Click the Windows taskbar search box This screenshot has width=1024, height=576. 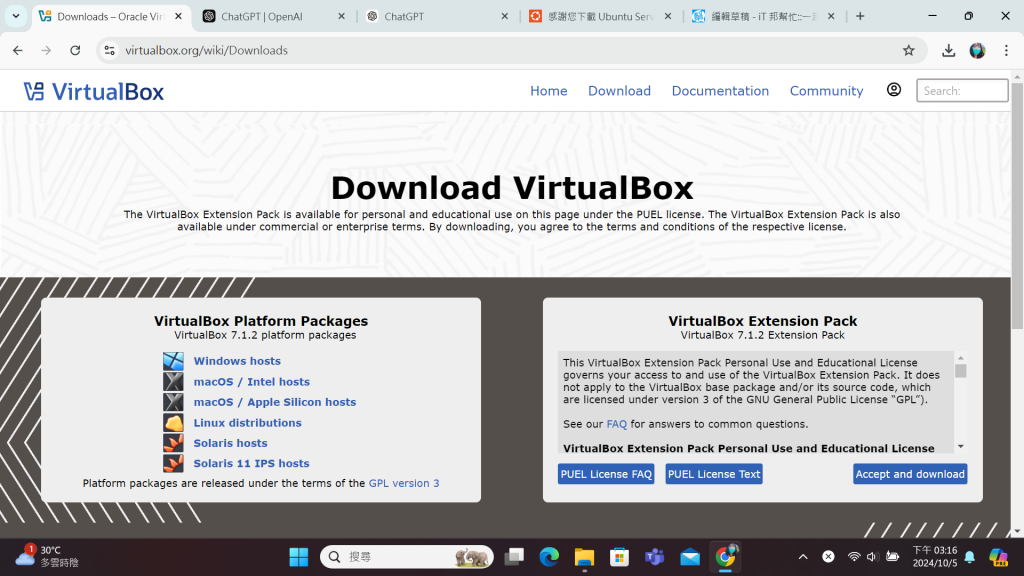(407, 557)
